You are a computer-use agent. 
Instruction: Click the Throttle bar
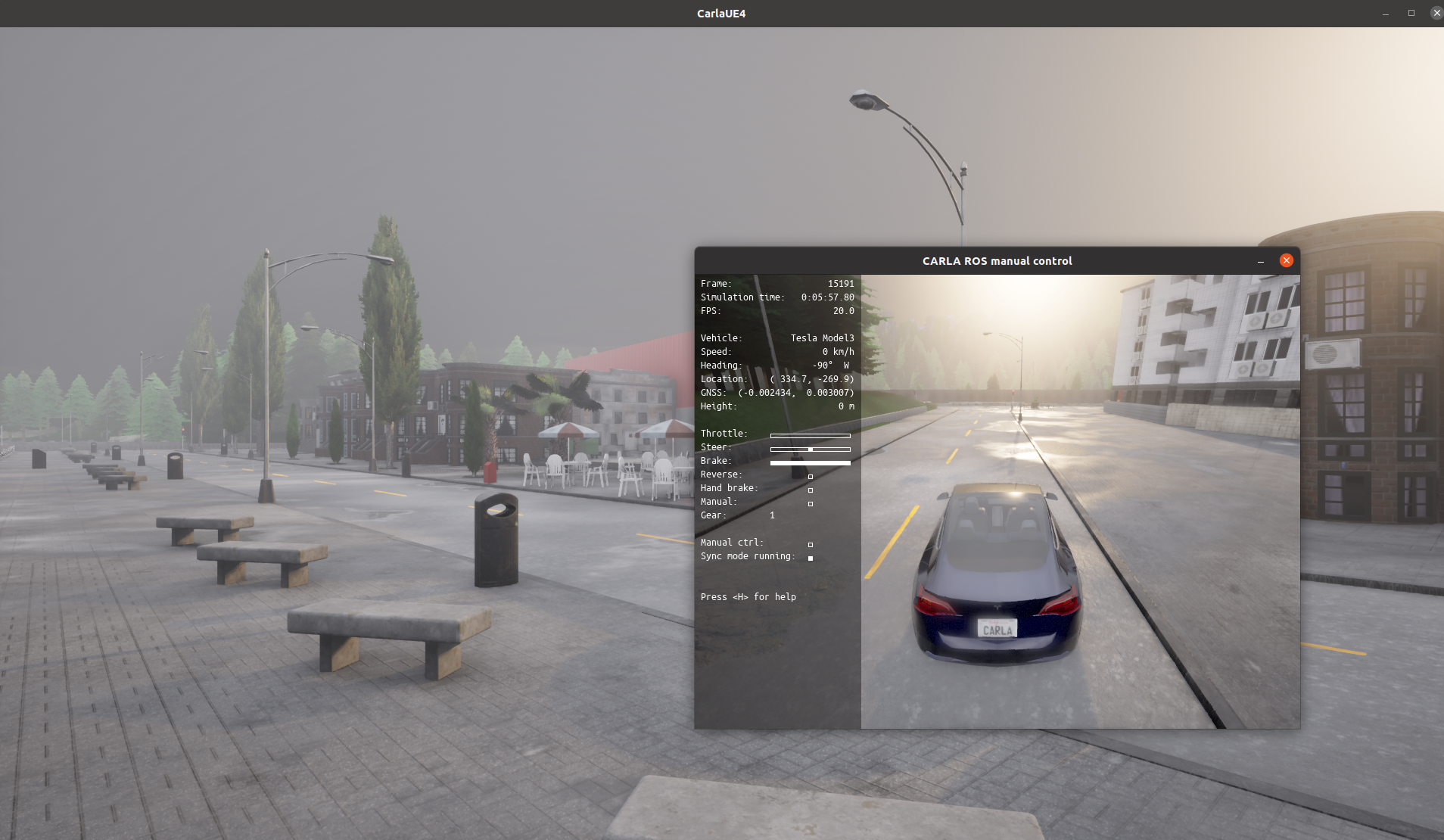tap(811, 435)
